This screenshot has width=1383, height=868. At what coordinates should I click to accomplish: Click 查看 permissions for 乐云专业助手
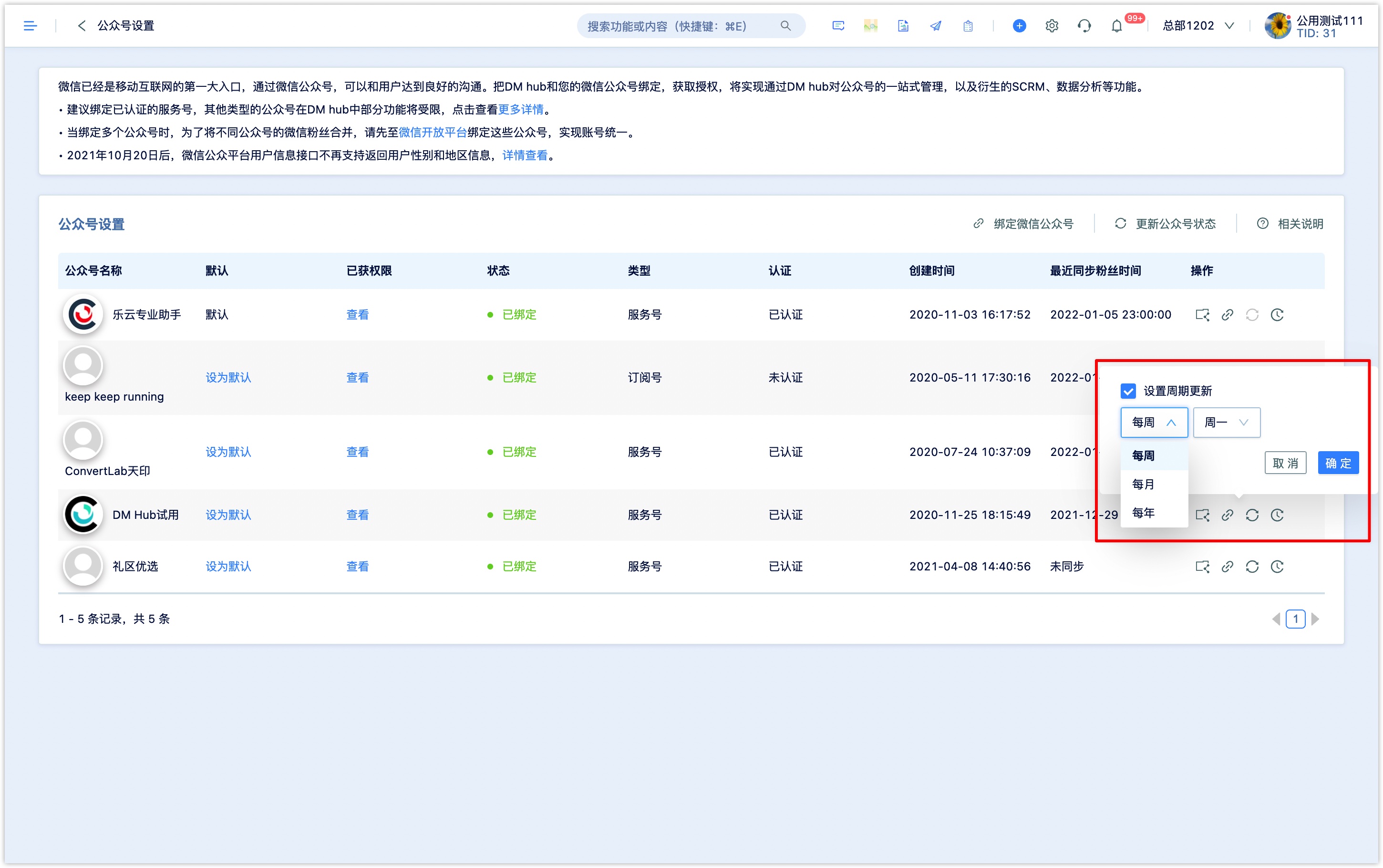358,315
